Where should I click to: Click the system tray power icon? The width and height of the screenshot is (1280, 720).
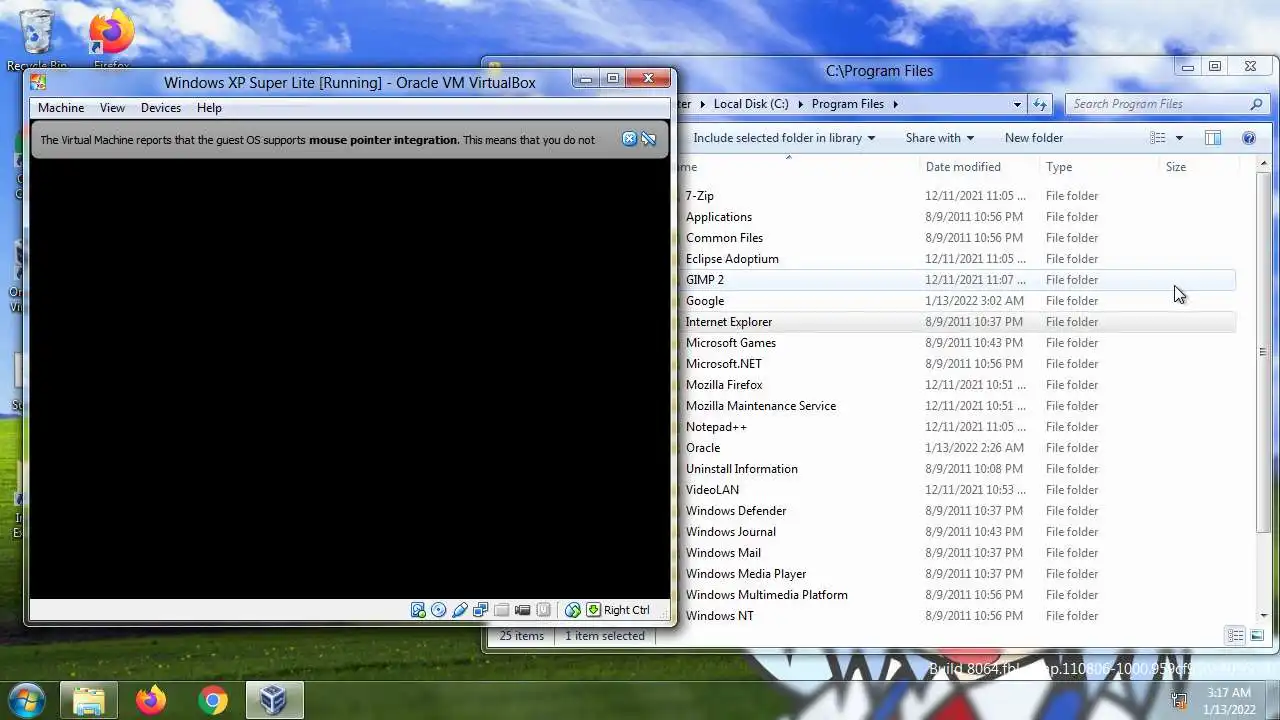(1179, 700)
